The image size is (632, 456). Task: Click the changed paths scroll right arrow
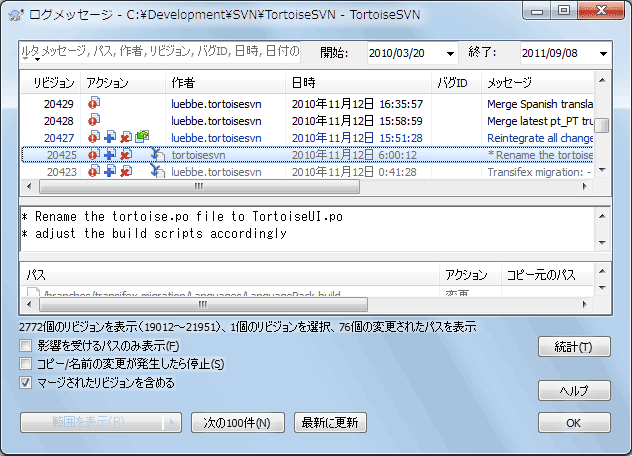[x=585, y=304]
